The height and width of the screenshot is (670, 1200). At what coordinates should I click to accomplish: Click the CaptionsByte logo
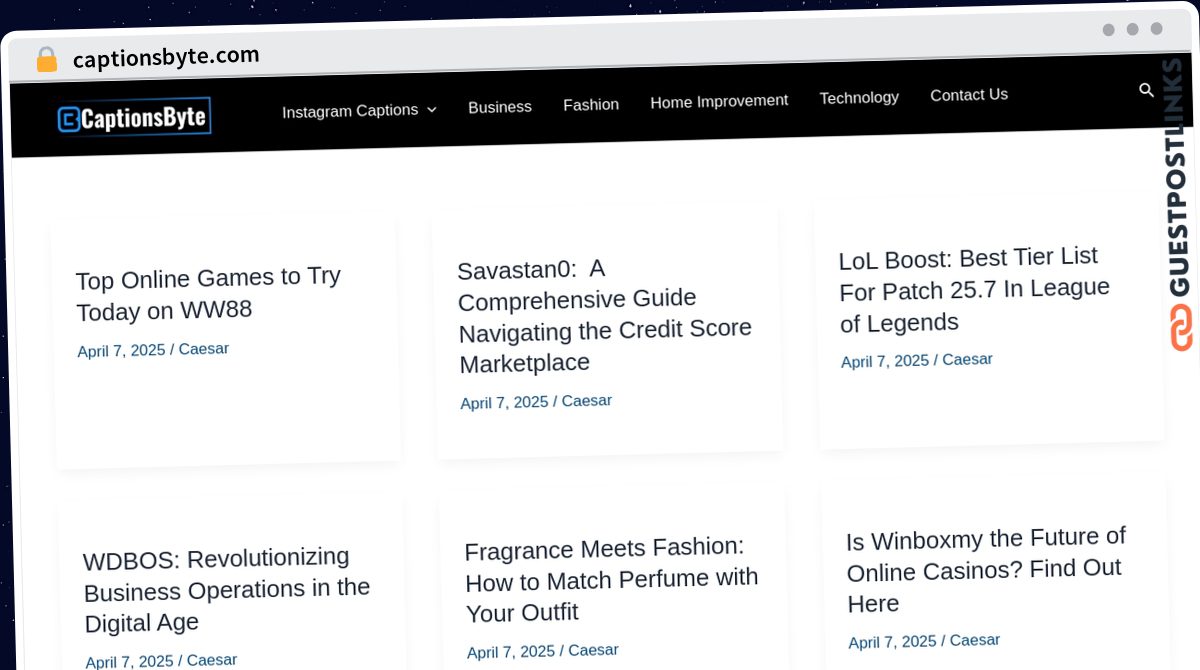(x=134, y=118)
